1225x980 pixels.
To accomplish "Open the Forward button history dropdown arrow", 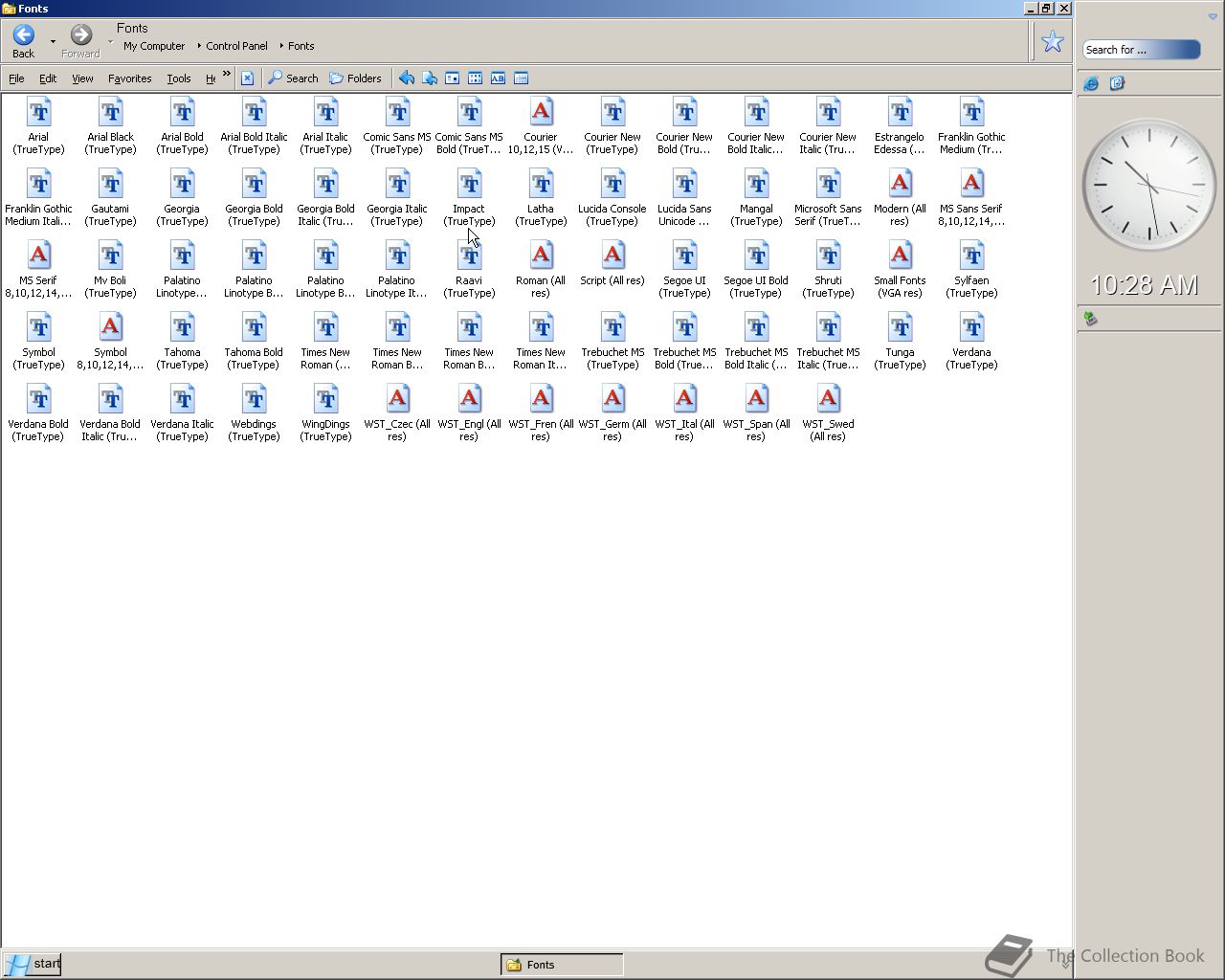I will click(109, 41).
